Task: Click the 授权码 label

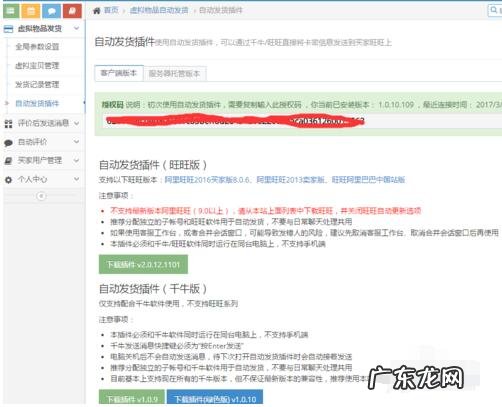Action: pos(113,105)
